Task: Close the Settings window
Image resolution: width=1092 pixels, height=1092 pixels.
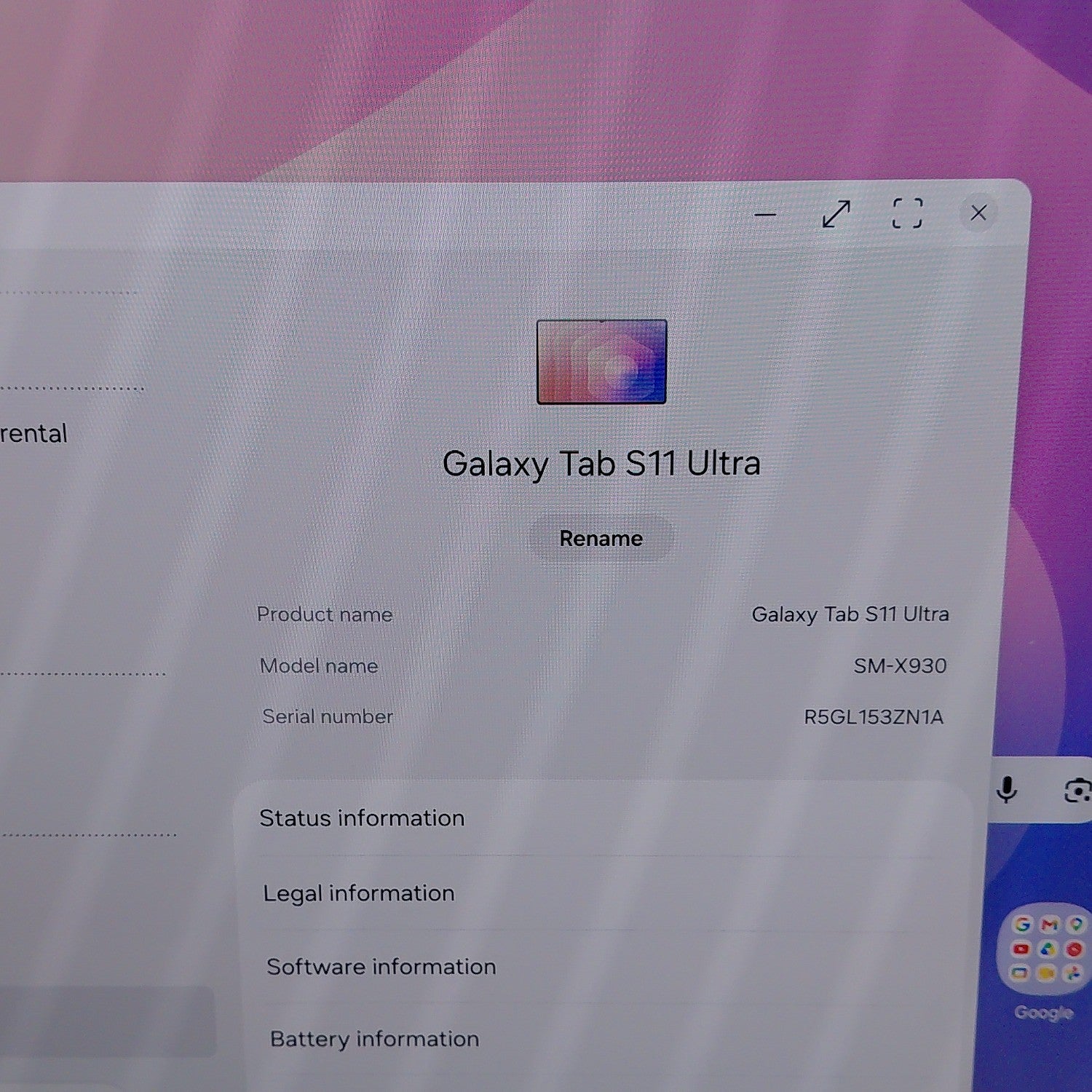Action: click(x=978, y=213)
